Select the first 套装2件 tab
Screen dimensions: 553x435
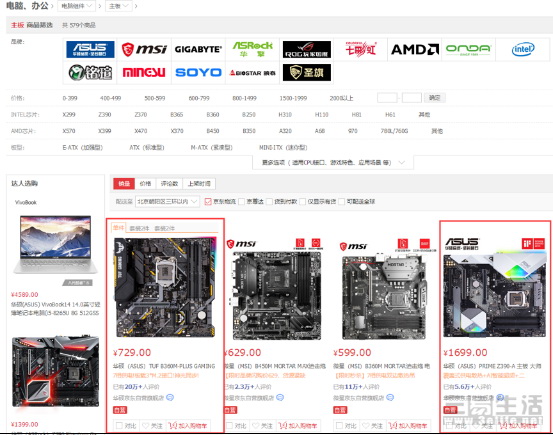coord(139,228)
